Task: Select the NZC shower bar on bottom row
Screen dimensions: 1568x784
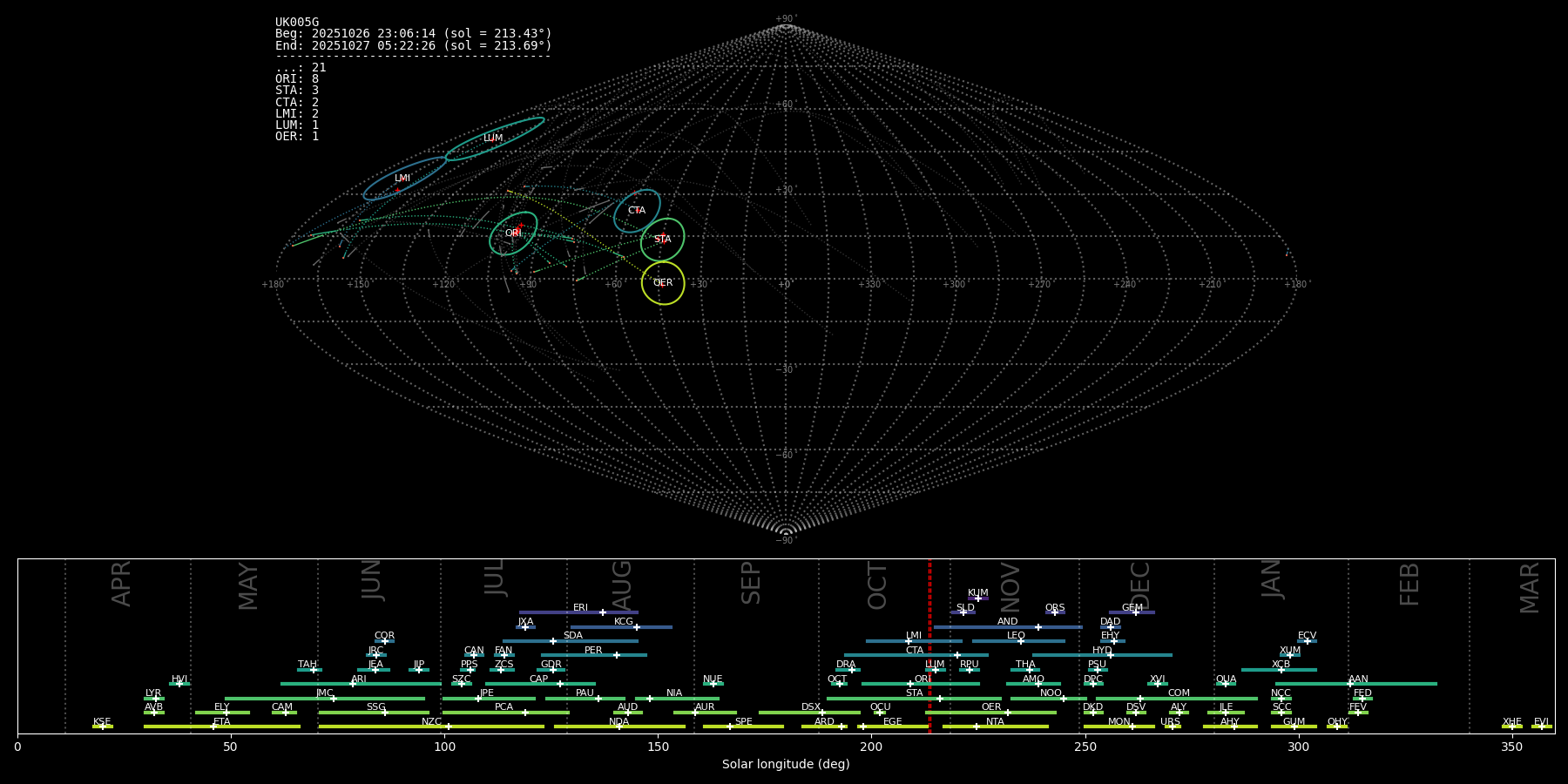Action: (x=431, y=727)
